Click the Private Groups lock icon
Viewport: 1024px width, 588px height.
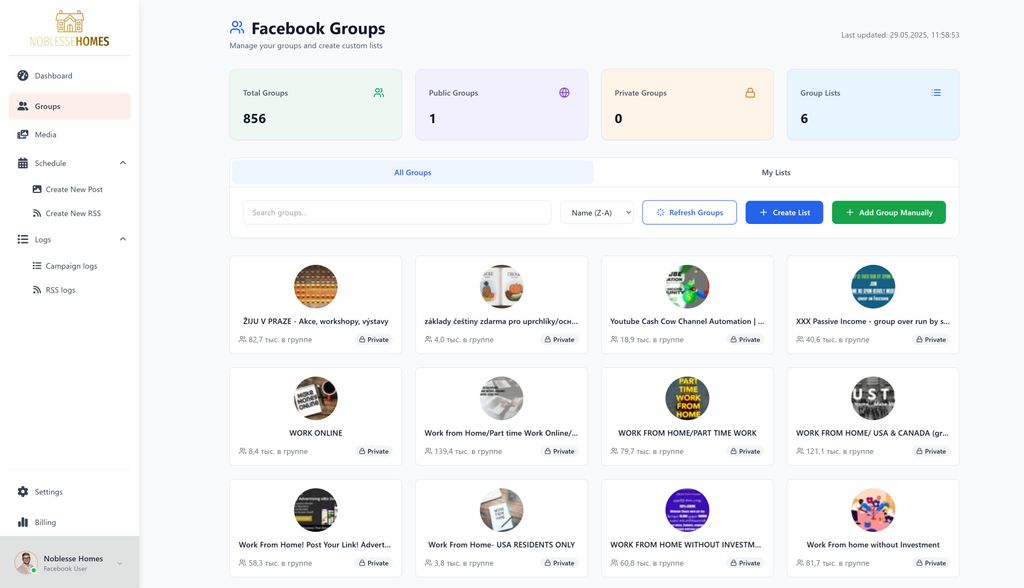pos(750,93)
